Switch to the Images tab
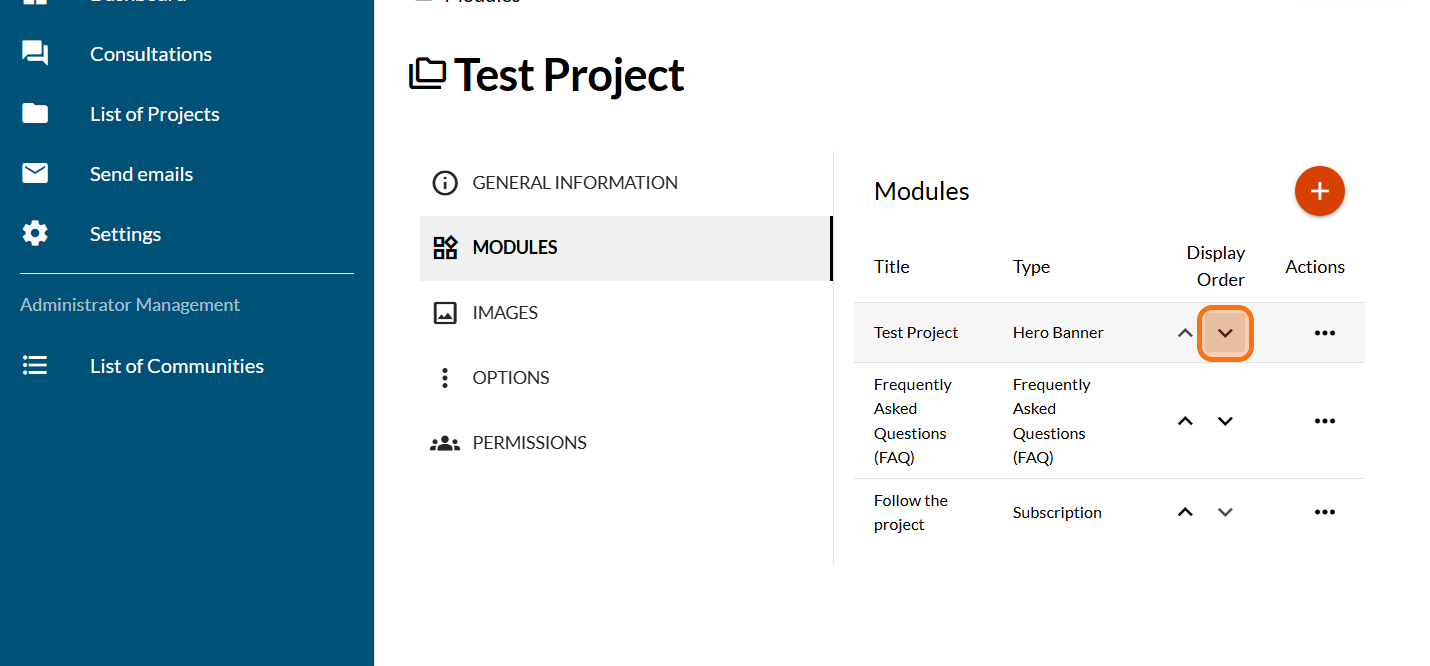This screenshot has width=1430, height=666. click(504, 313)
